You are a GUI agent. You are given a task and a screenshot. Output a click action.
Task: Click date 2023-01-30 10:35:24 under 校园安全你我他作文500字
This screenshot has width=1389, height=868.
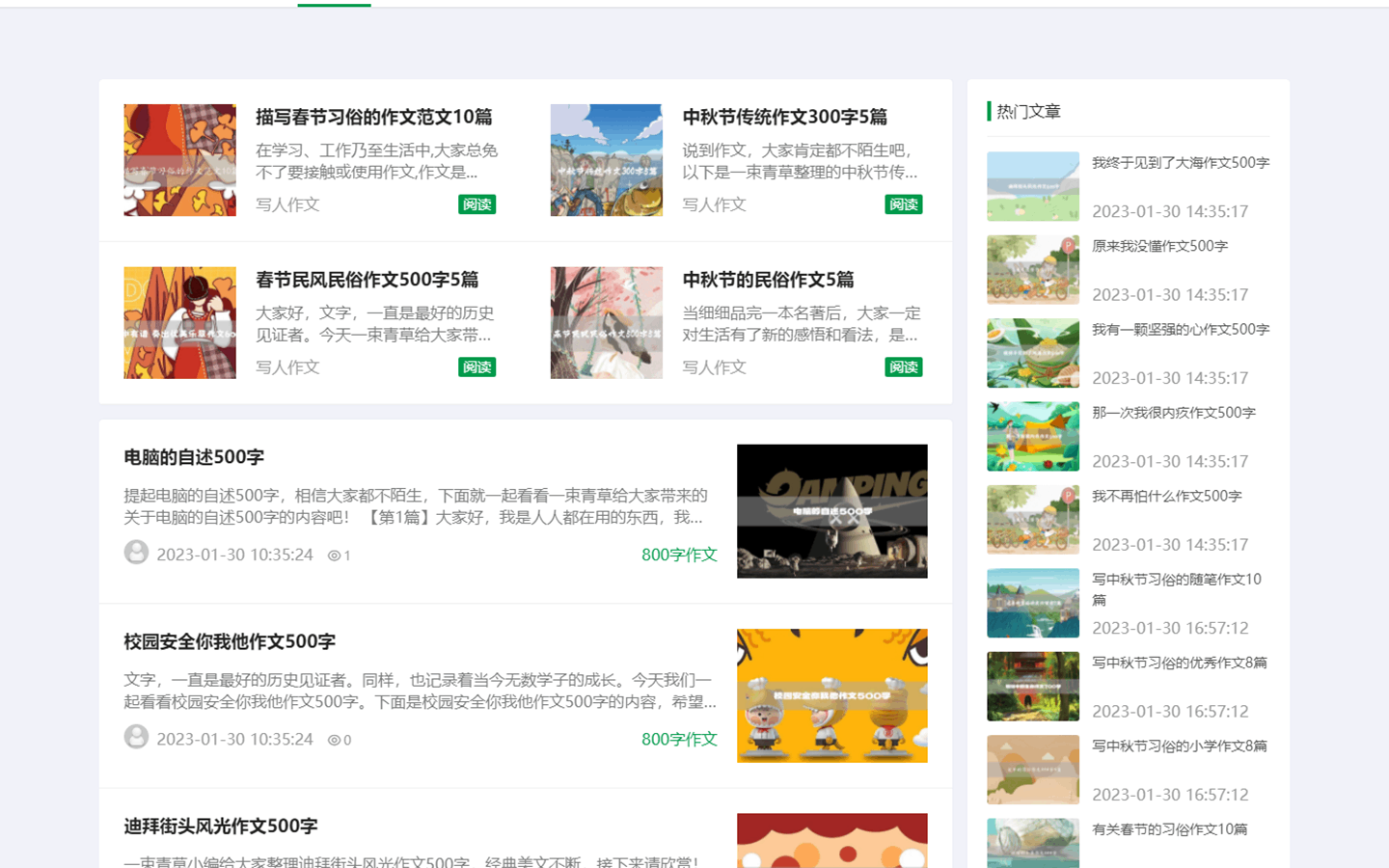coord(234,740)
